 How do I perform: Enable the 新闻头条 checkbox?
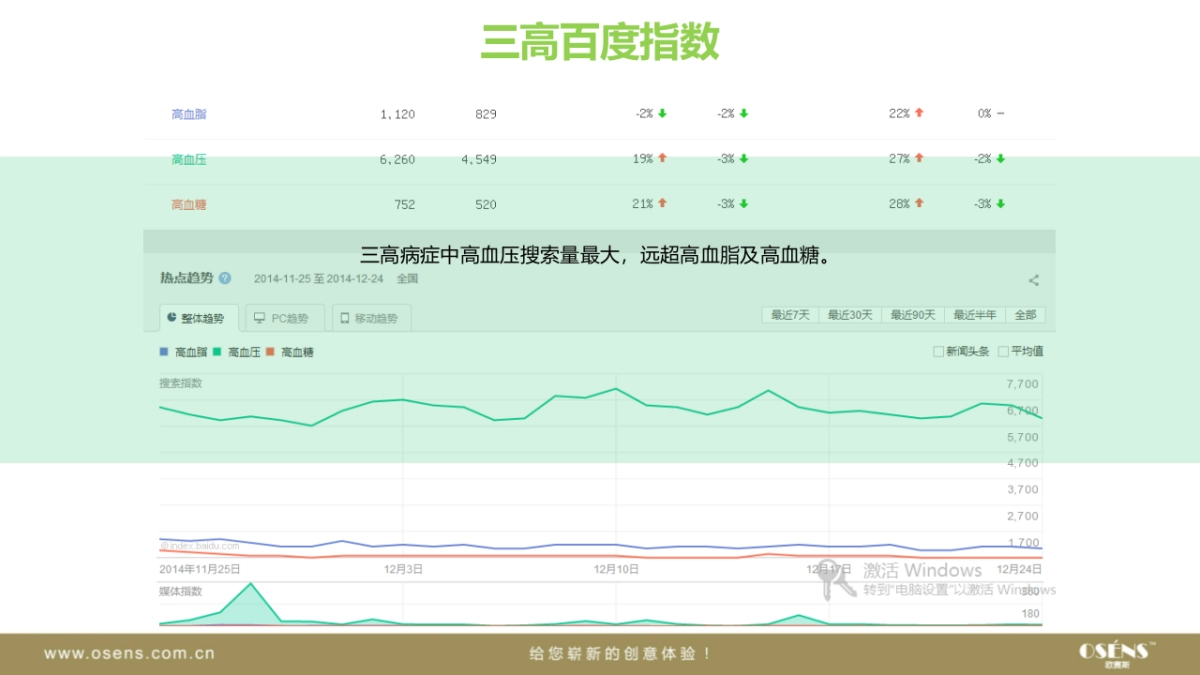939,351
